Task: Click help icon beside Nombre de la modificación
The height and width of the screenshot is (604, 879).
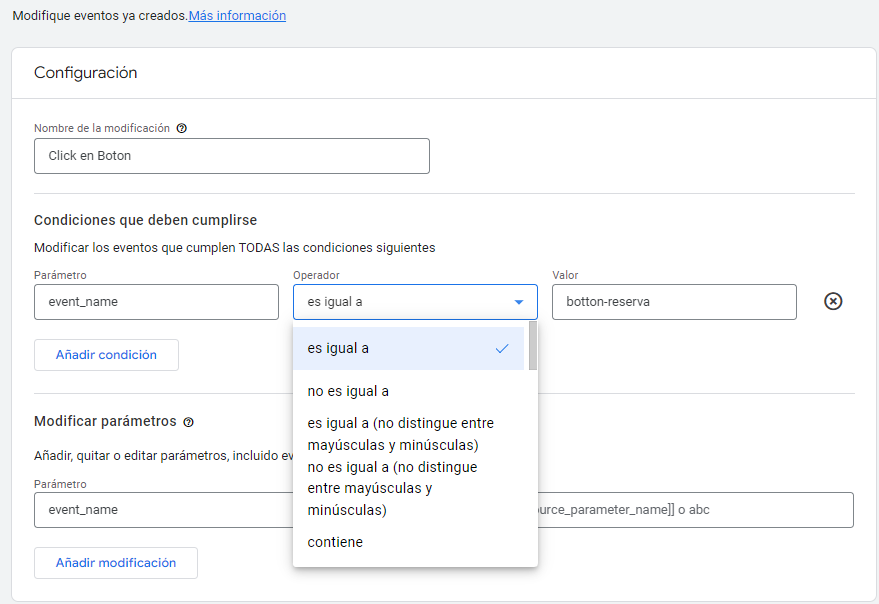Action: pyautogui.click(x=181, y=128)
